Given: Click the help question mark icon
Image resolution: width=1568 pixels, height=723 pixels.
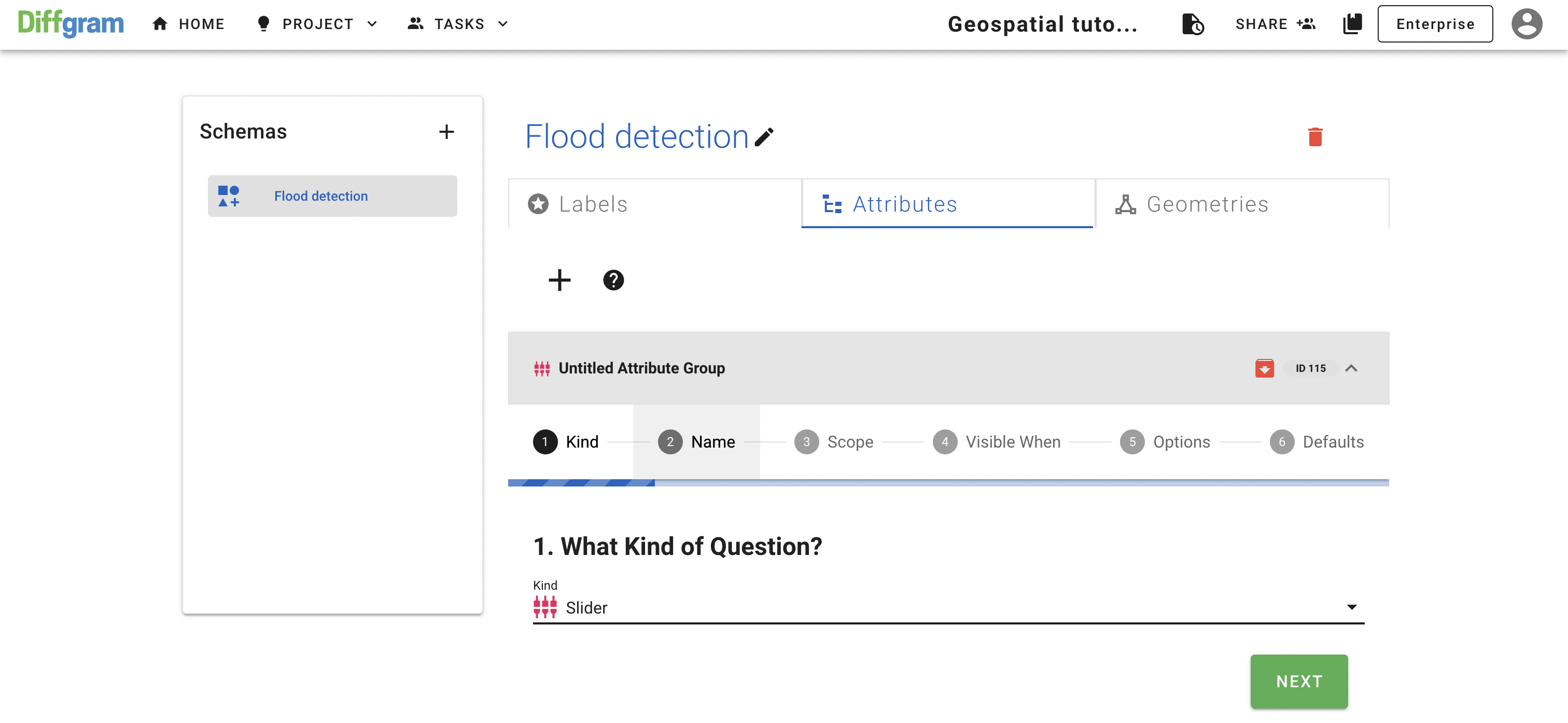Looking at the screenshot, I should (613, 280).
